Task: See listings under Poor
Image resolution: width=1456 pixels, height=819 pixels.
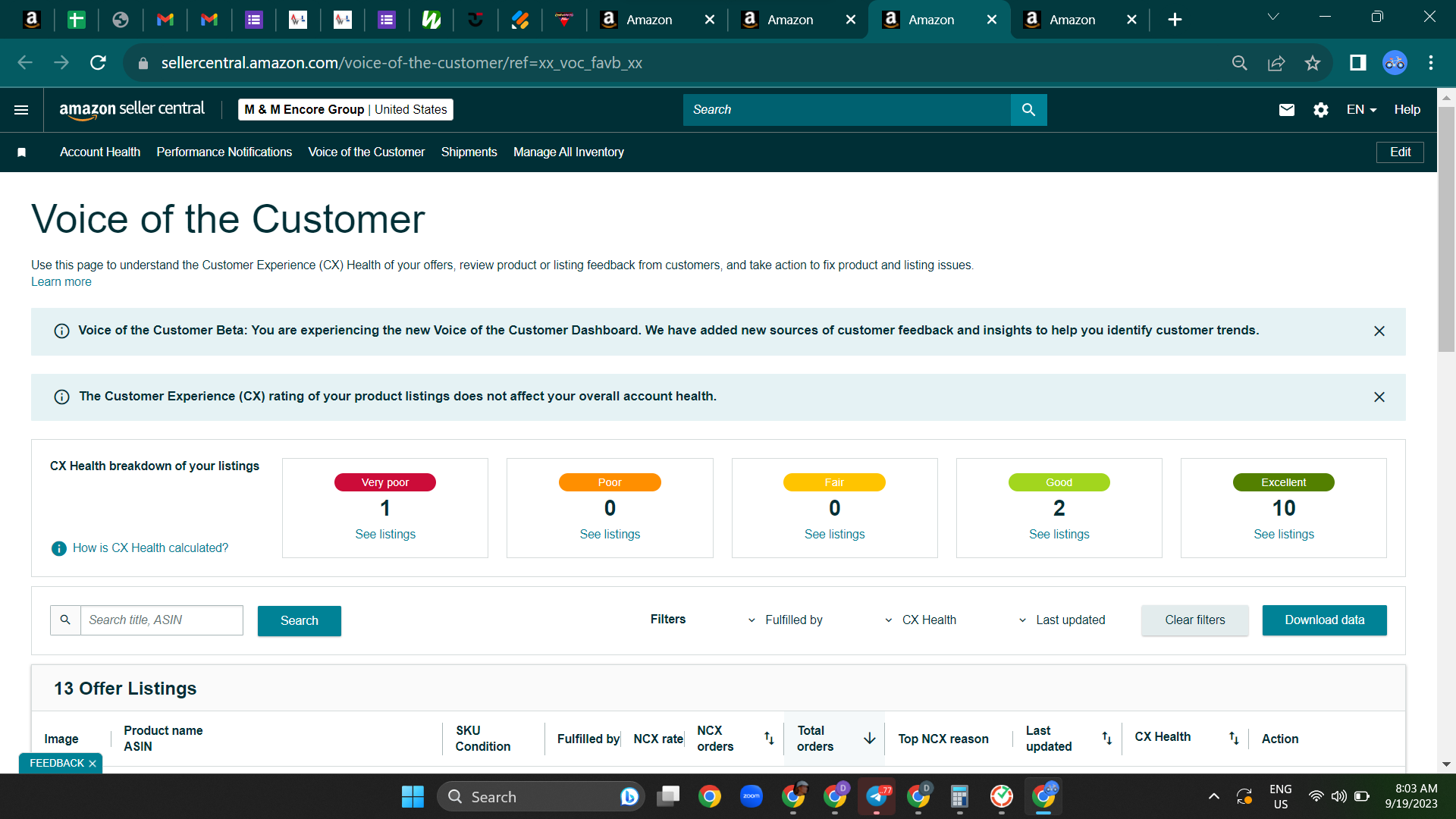Action: pos(610,535)
